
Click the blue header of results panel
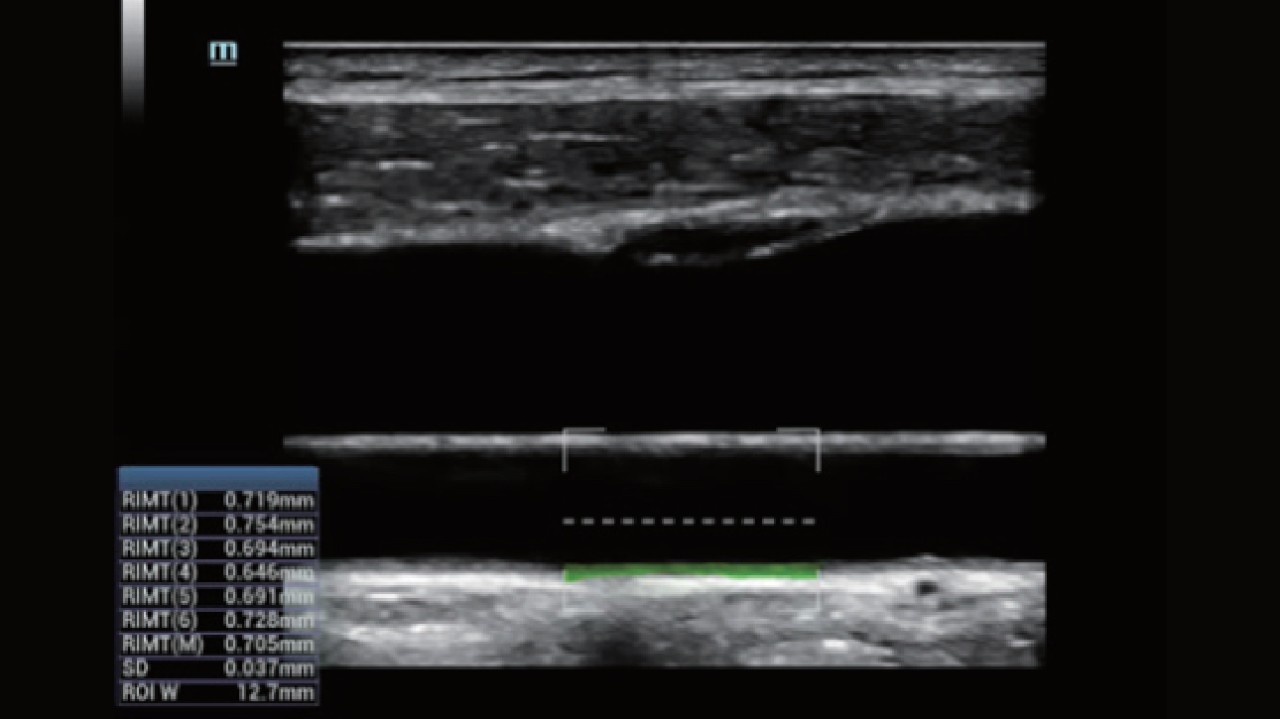pos(218,477)
